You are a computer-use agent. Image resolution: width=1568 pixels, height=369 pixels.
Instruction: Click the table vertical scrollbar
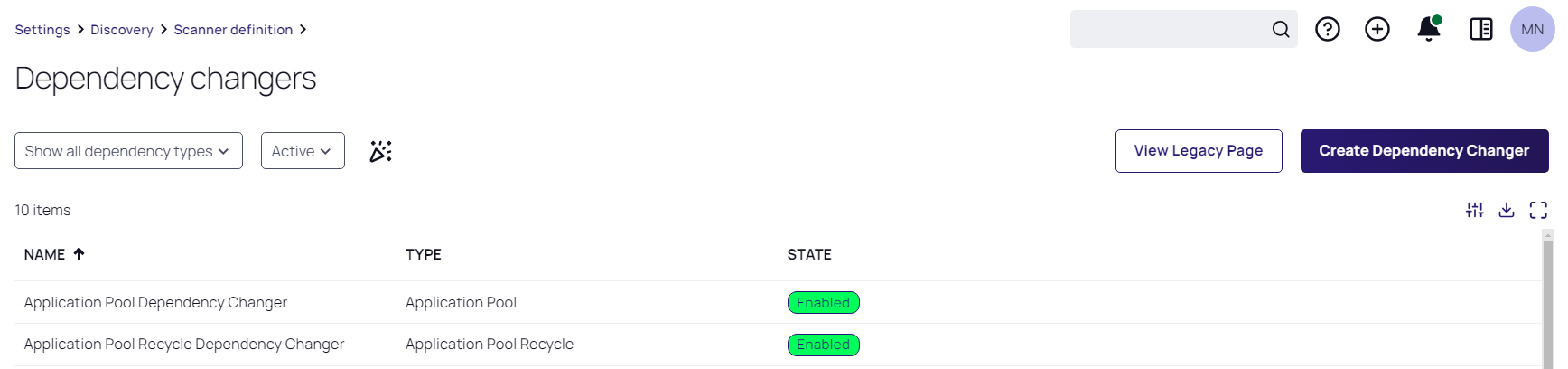[1548, 299]
